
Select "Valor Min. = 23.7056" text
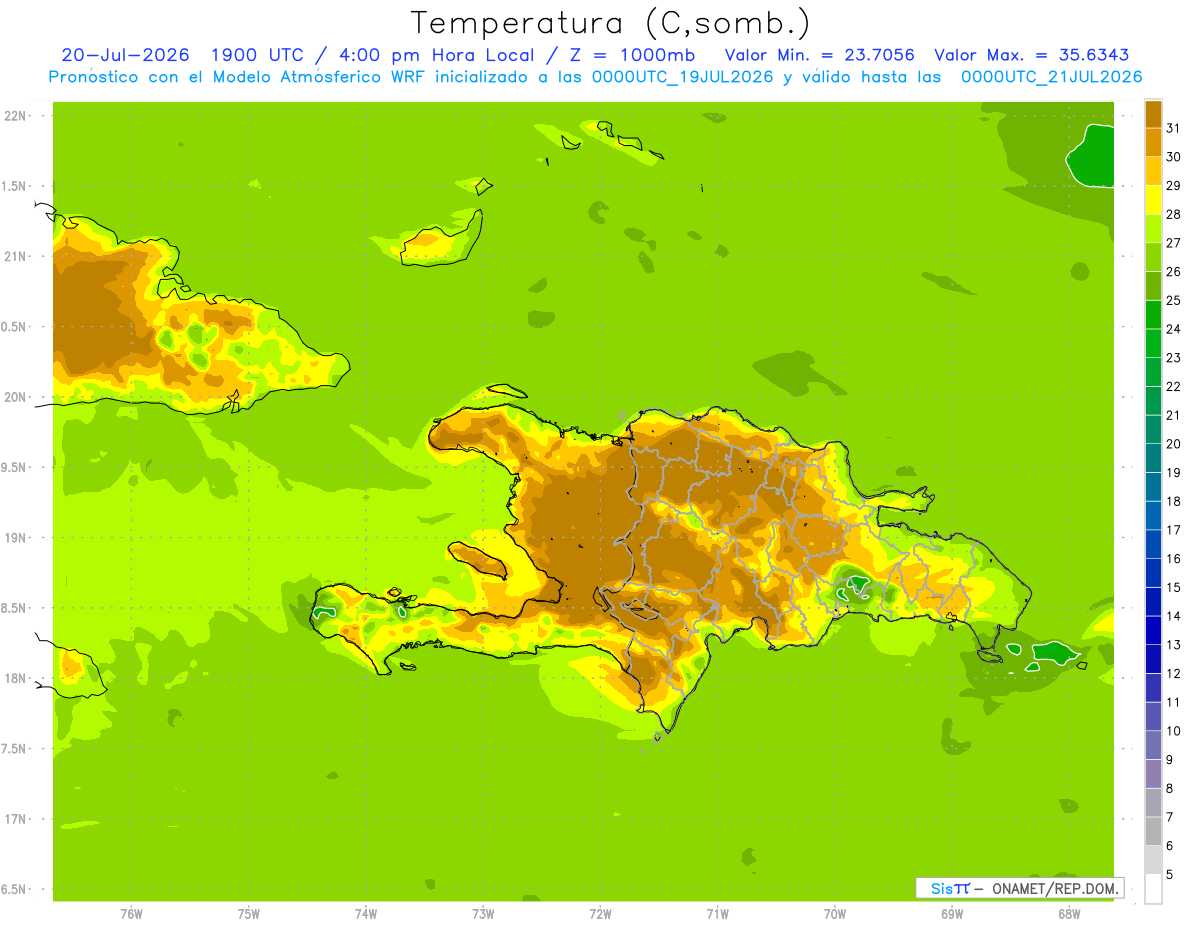819,55
